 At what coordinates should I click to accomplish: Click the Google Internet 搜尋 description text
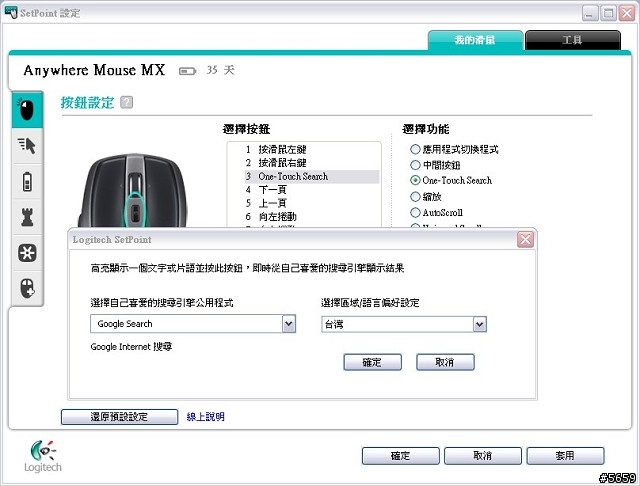pos(131,347)
